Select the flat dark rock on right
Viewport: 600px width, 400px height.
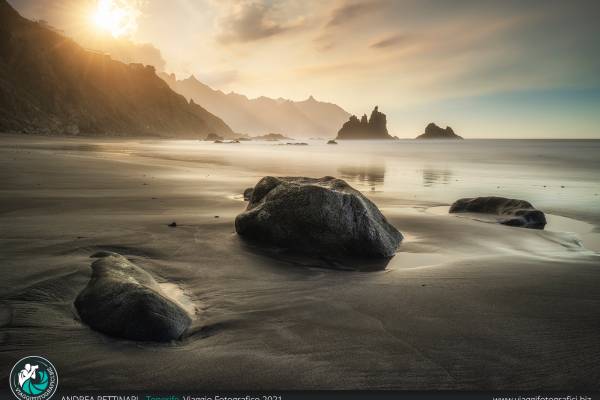pyautogui.click(x=498, y=210)
